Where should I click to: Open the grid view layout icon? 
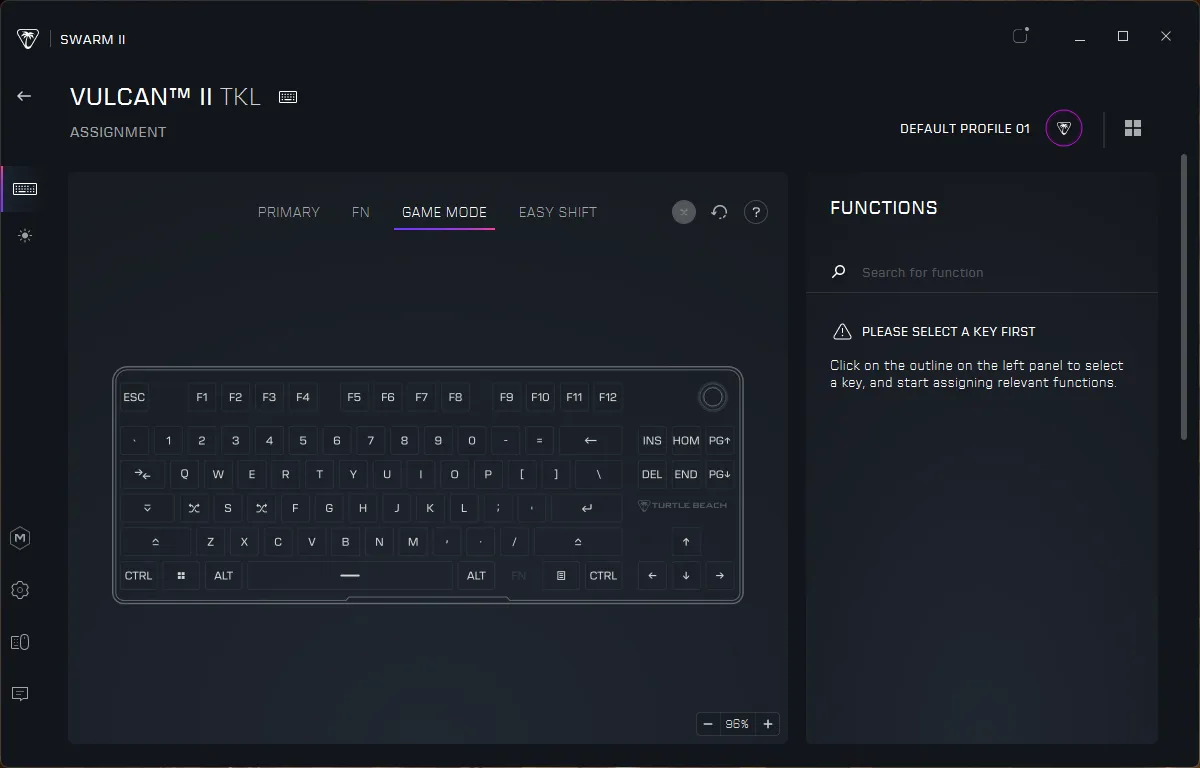[x=1133, y=128]
